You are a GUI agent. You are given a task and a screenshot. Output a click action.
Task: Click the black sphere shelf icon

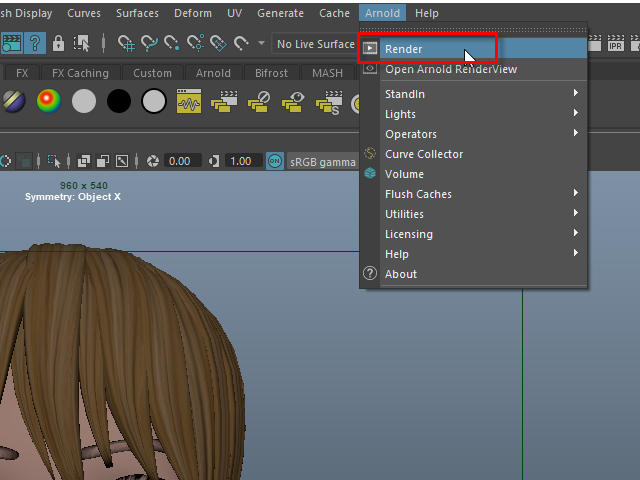[119, 101]
